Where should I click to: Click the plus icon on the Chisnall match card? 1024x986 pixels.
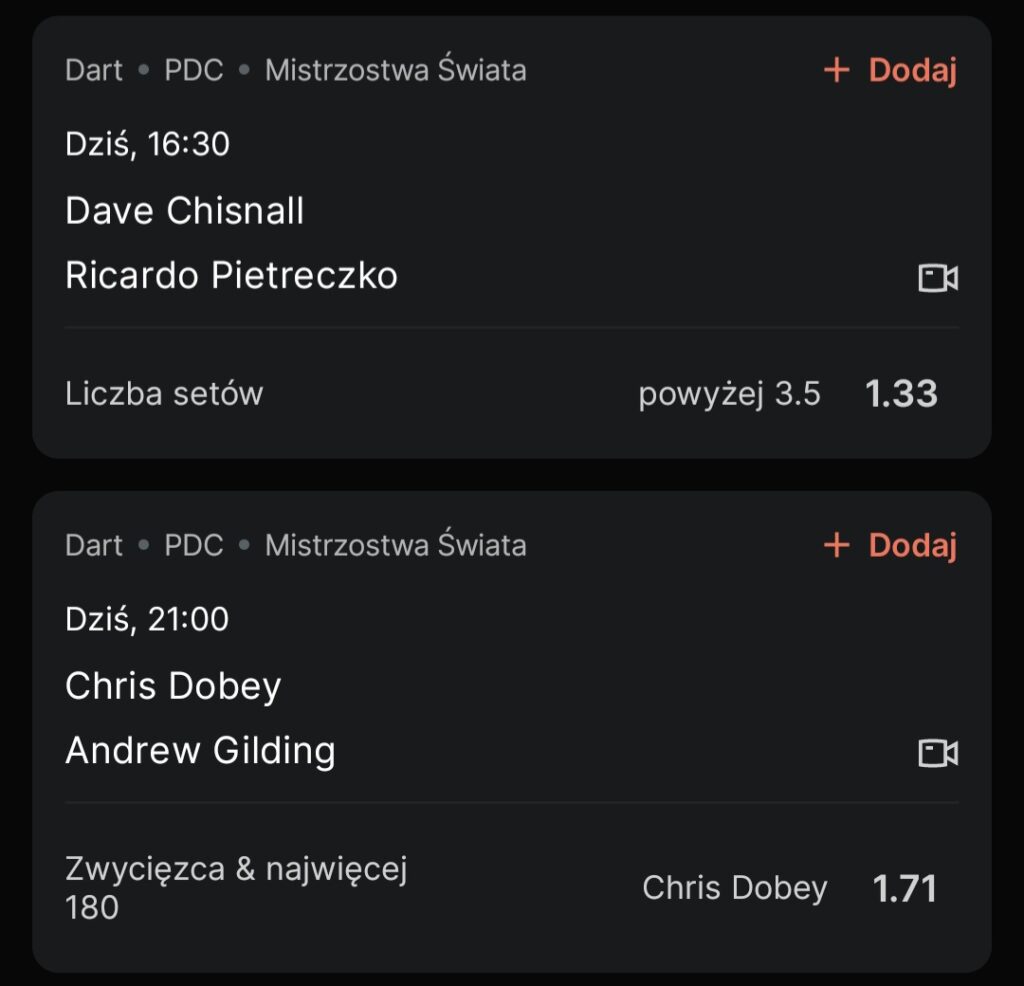click(836, 70)
